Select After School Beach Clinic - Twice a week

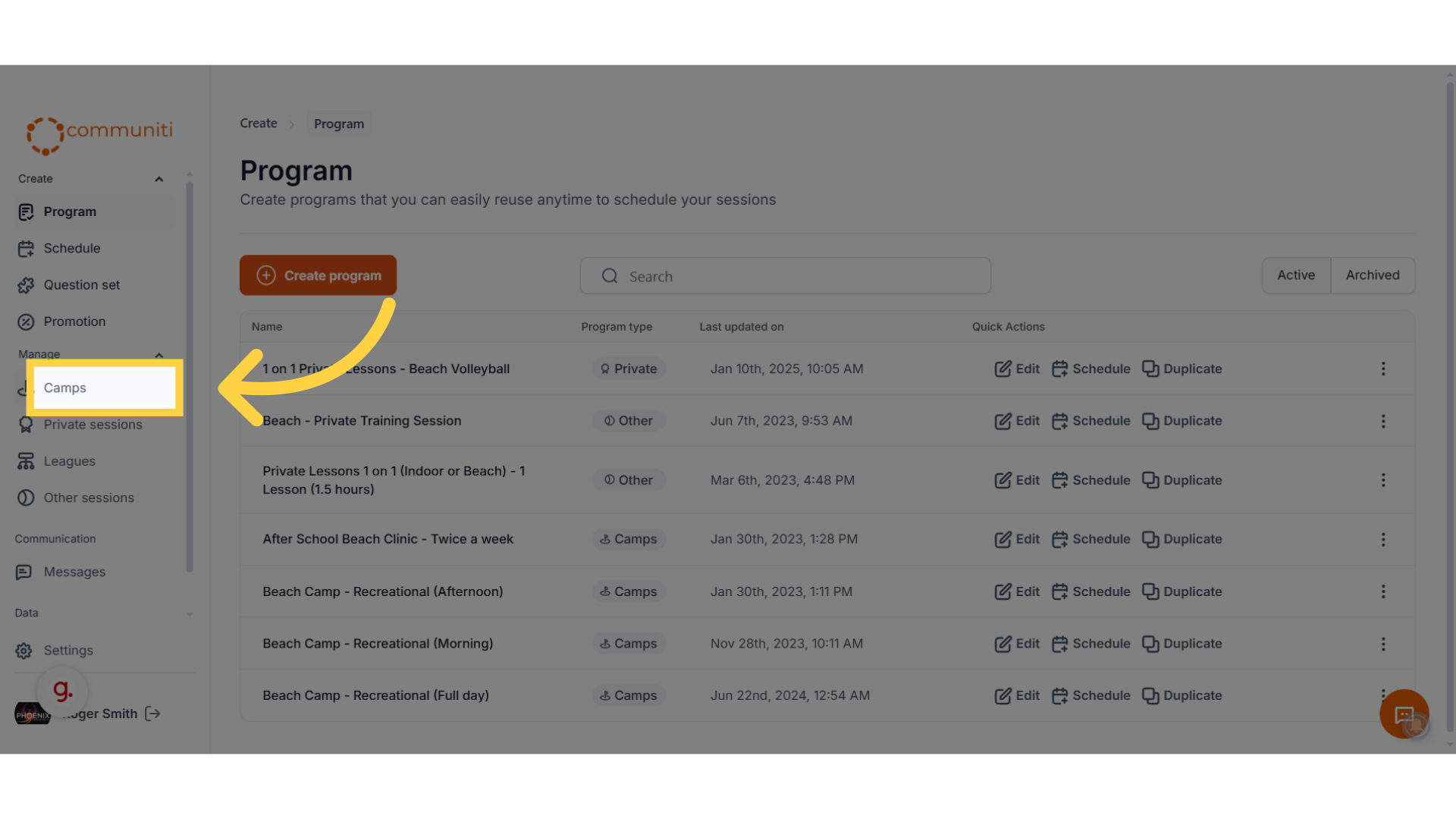(388, 539)
